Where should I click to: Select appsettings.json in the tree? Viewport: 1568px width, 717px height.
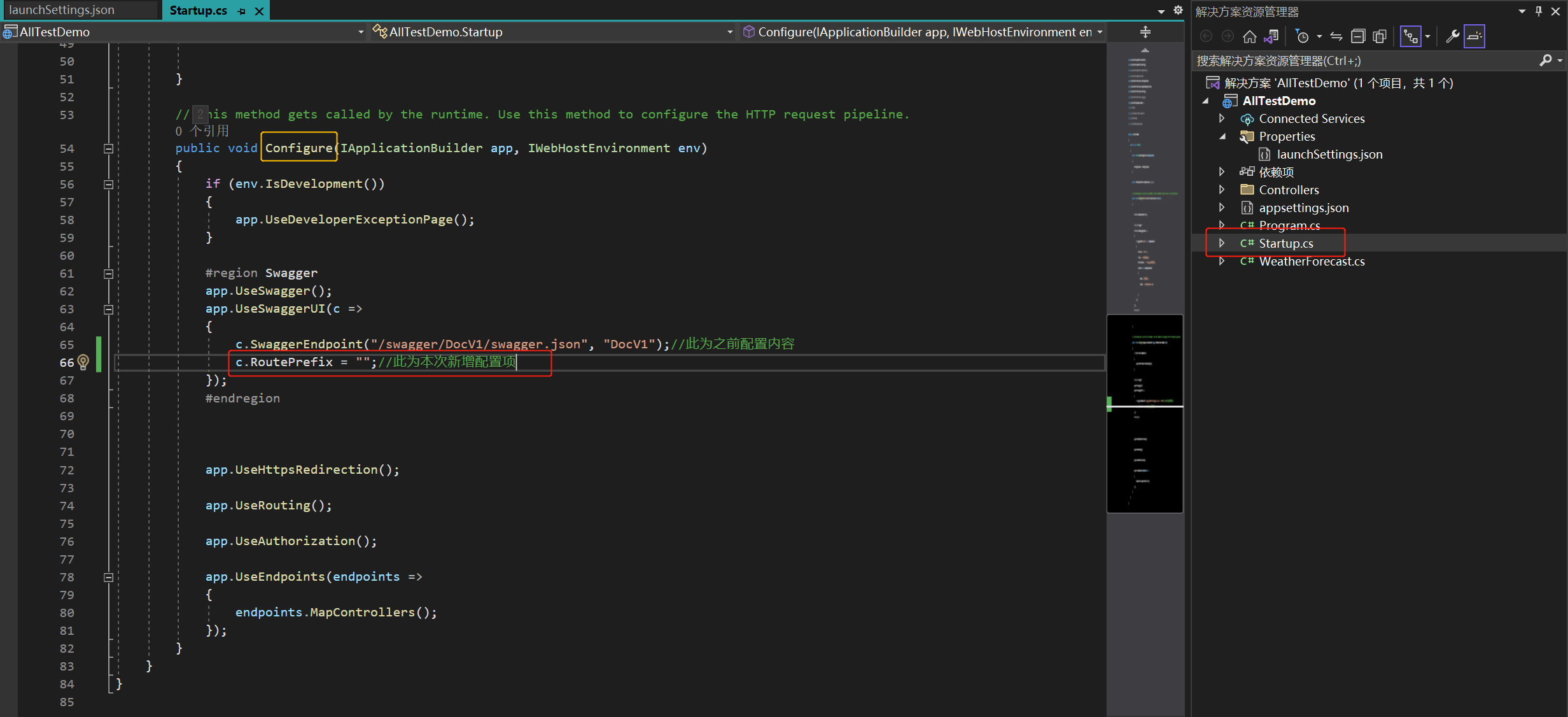(x=1303, y=208)
